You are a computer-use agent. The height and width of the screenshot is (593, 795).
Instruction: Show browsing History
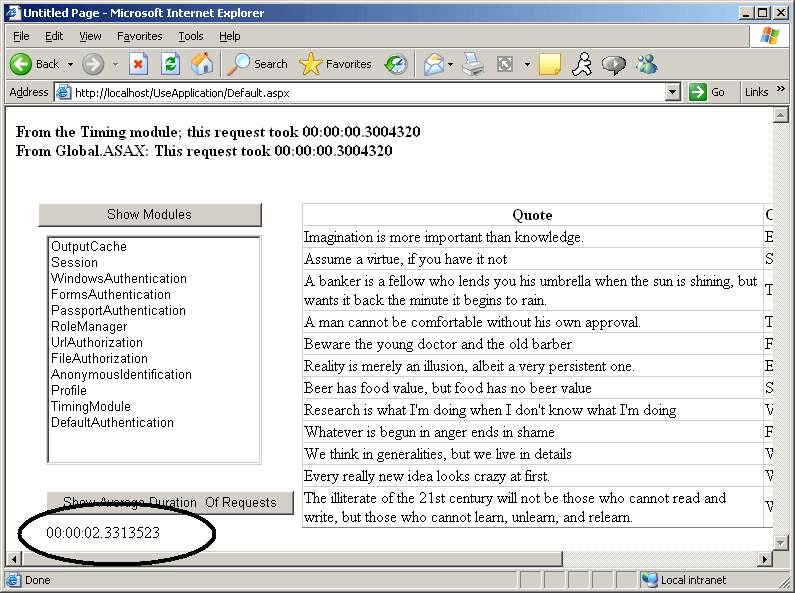pos(396,64)
